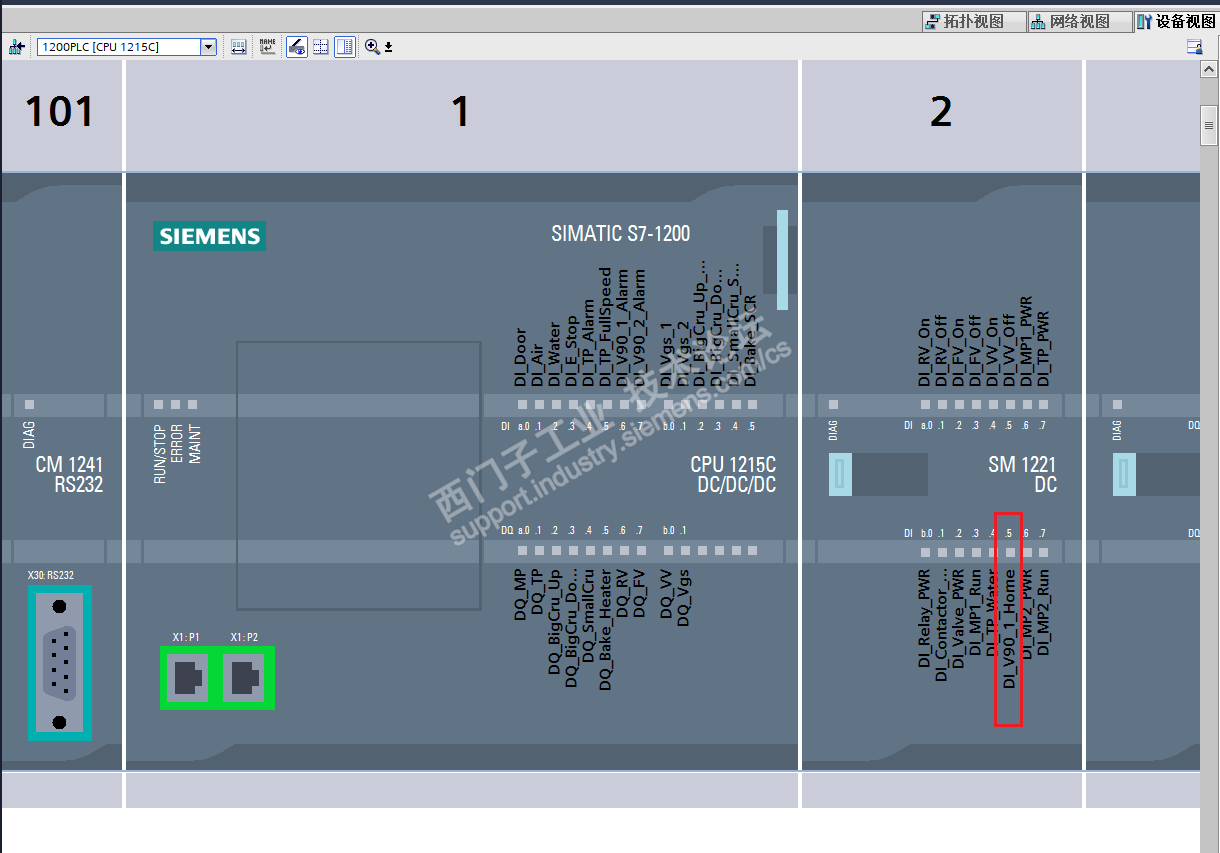The height and width of the screenshot is (853, 1220).
Task: Click the DI_Relay_PWR tag label
Action: [x=925, y=619]
